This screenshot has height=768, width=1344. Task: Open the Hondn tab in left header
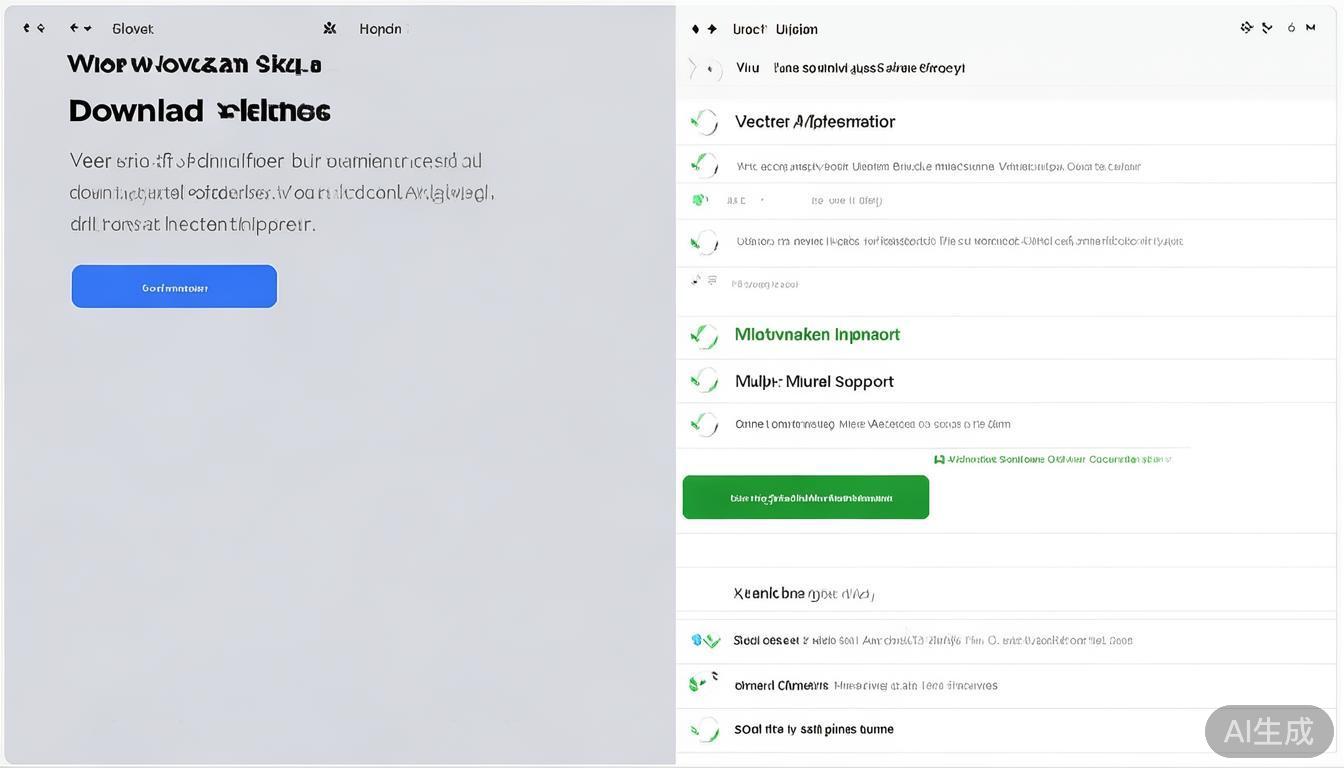tap(380, 29)
